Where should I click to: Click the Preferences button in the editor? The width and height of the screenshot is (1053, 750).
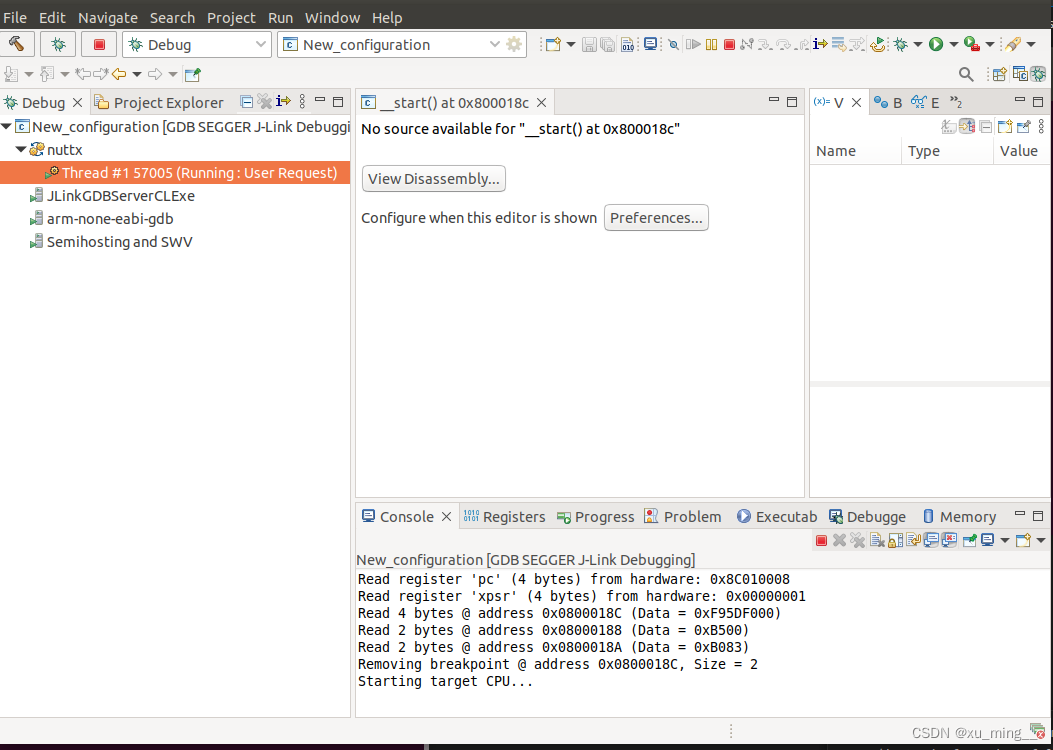[656, 217]
